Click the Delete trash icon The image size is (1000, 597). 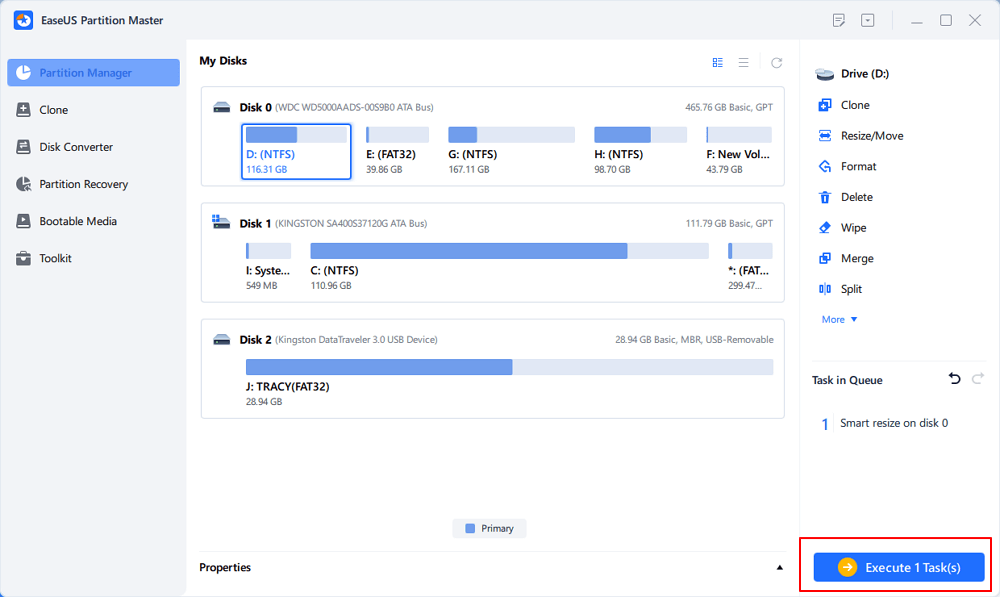pos(825,198)
